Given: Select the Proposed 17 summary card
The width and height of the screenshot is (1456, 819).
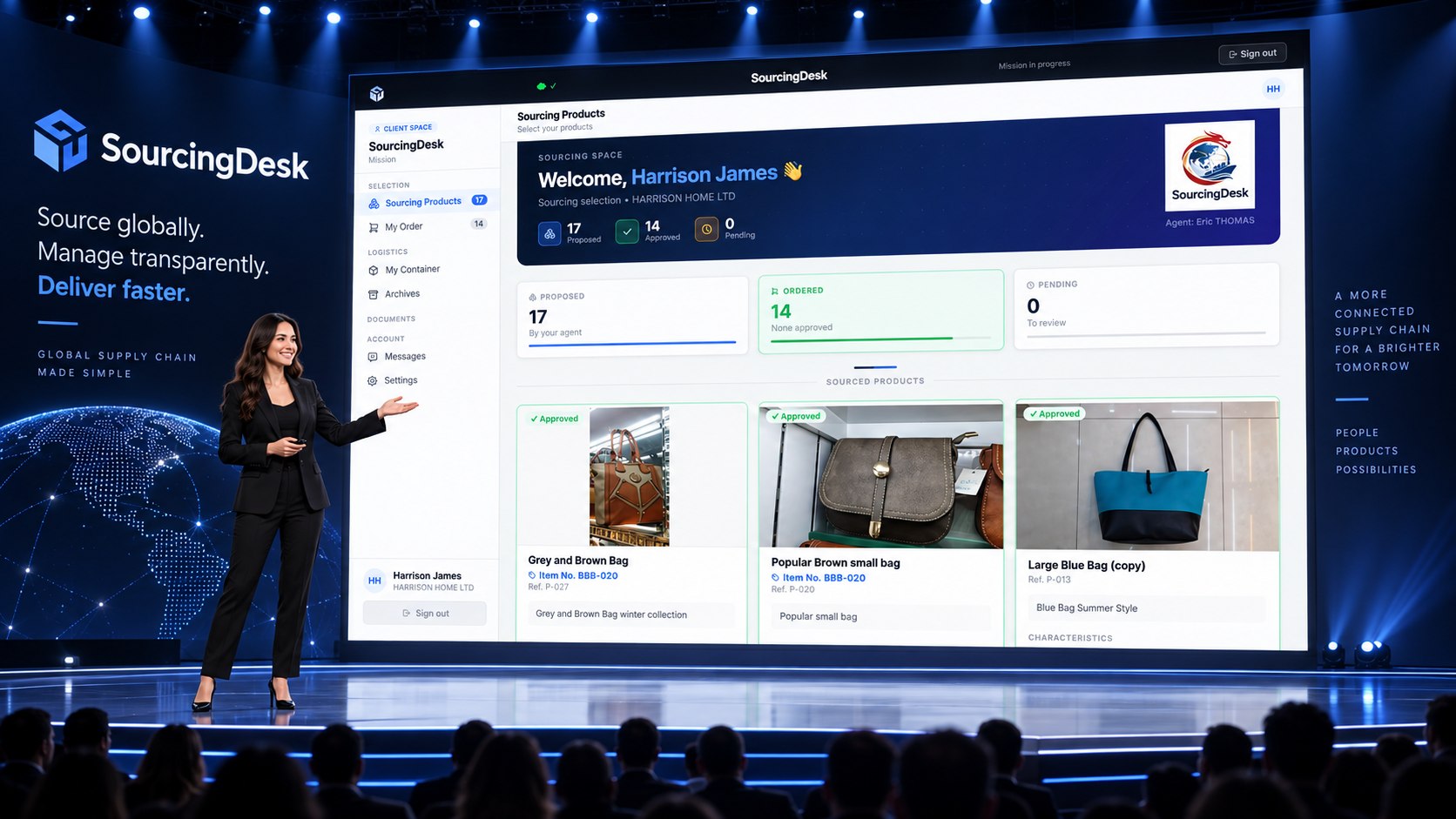Looking at the screenshot, I should (x=632, y=317).
